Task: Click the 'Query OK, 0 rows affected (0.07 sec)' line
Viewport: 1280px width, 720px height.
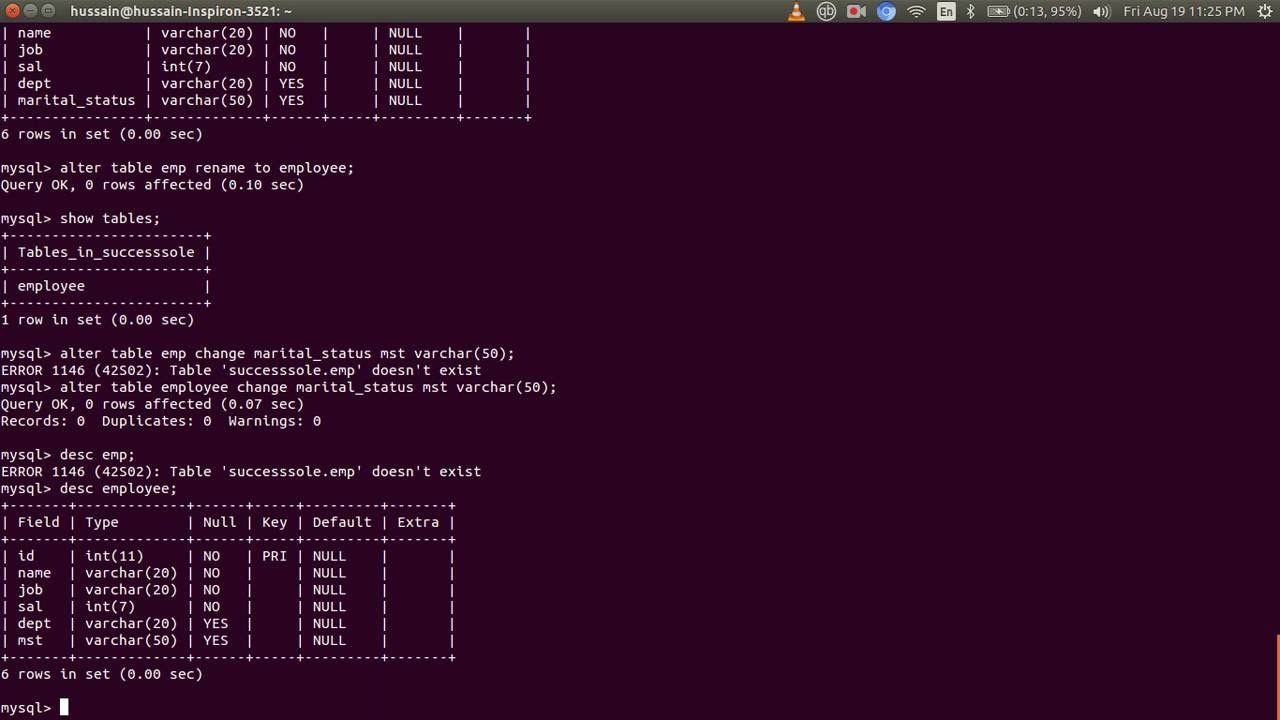Action: tap(152, 404)
